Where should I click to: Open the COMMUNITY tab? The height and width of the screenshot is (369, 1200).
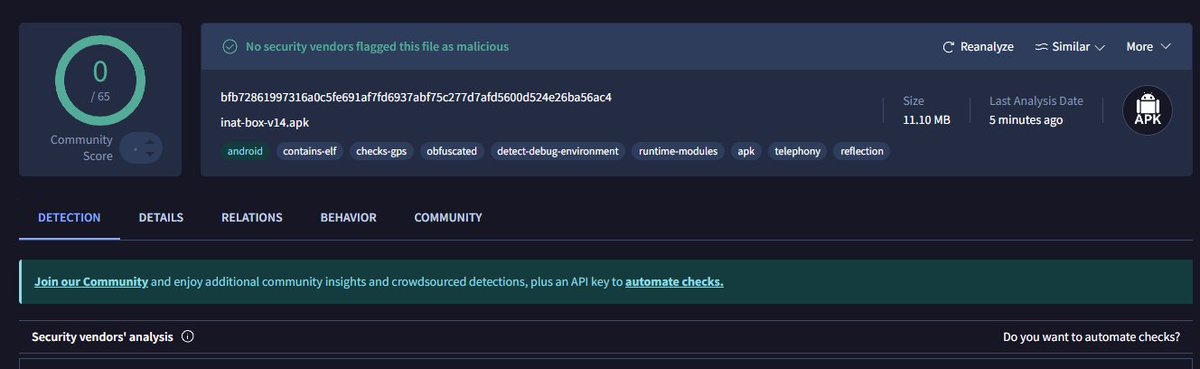point(448,217)
